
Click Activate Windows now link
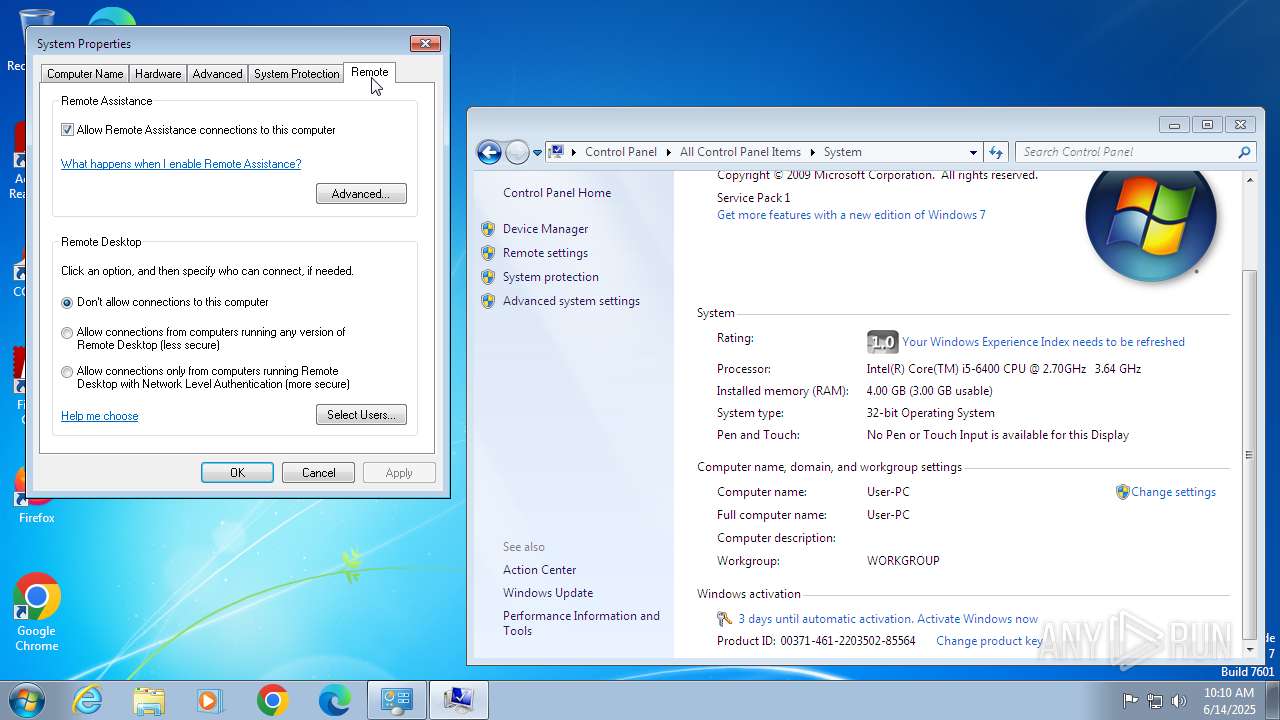(977, 619)
